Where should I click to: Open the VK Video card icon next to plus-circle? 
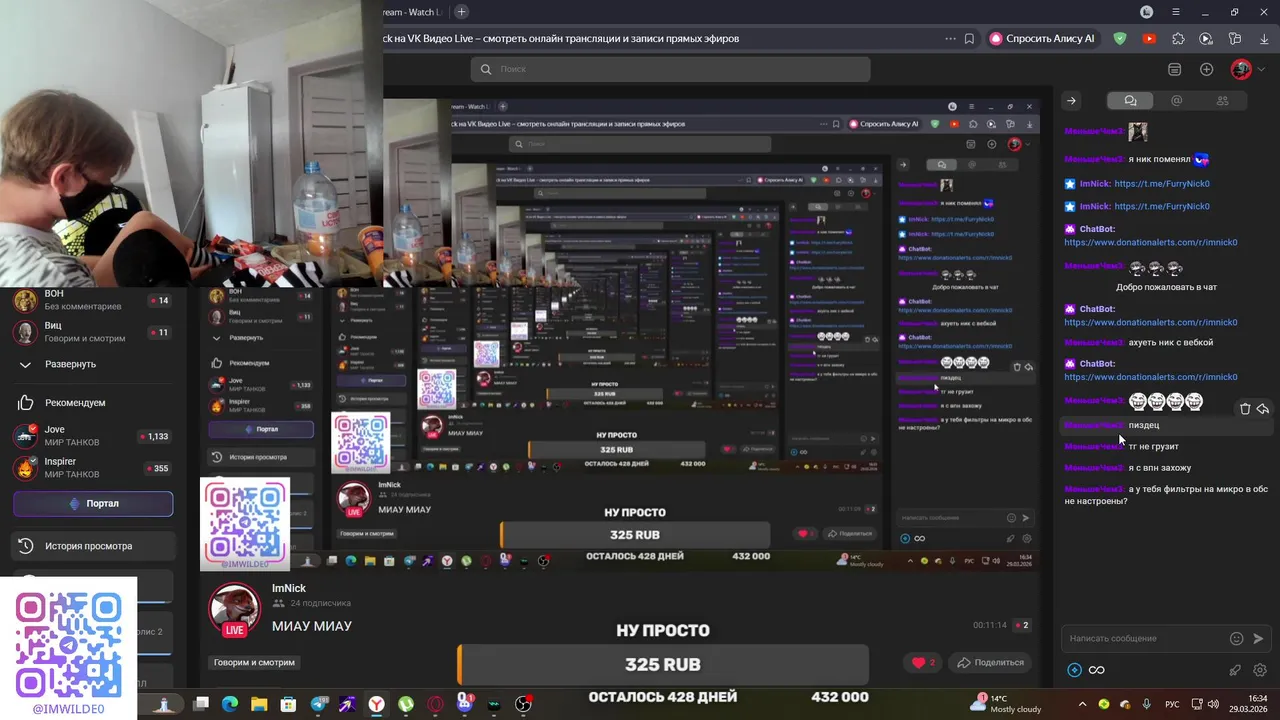1175,69
